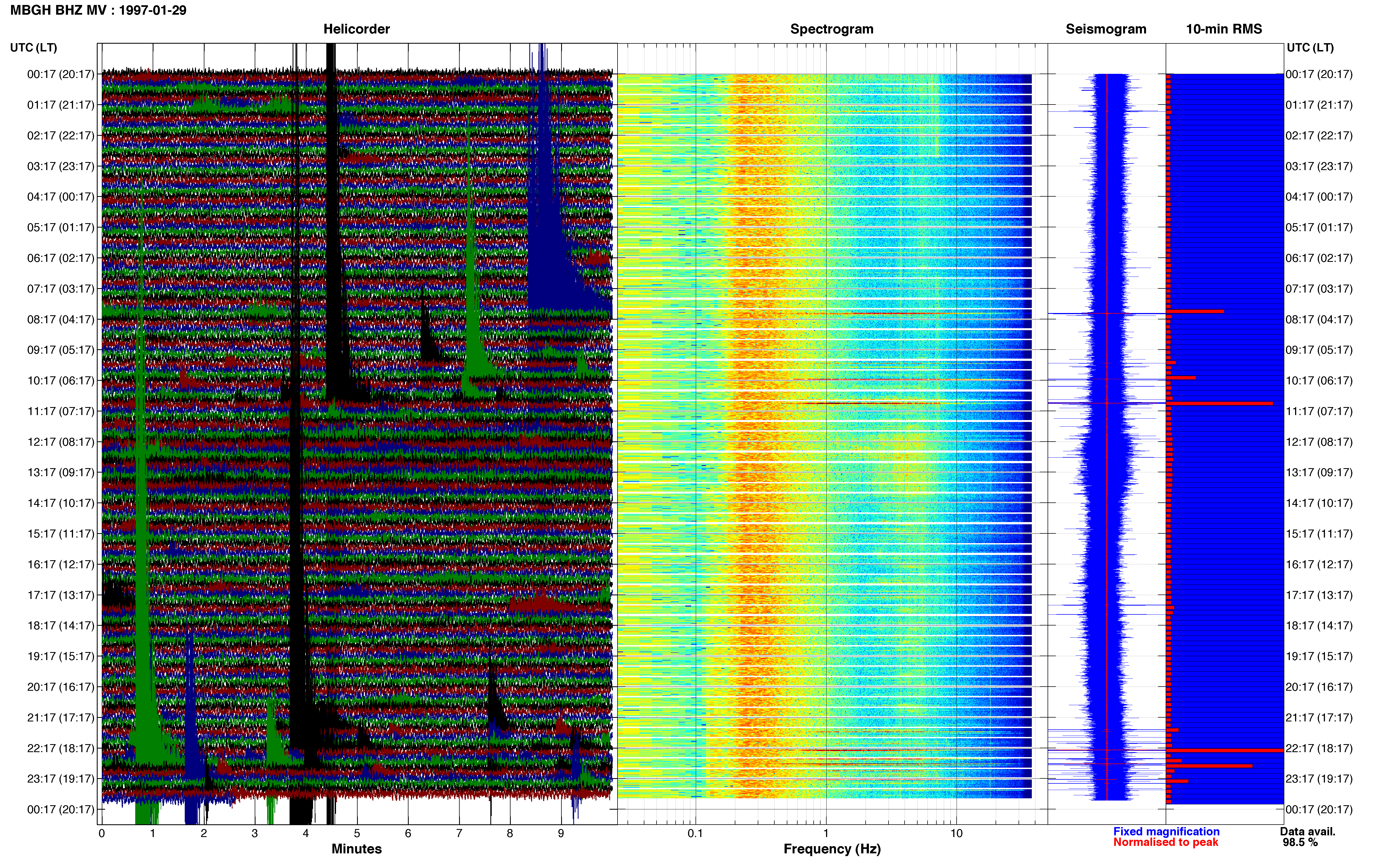
Task: Click left time label '18:17 (14:17)'
Action: 61,626
